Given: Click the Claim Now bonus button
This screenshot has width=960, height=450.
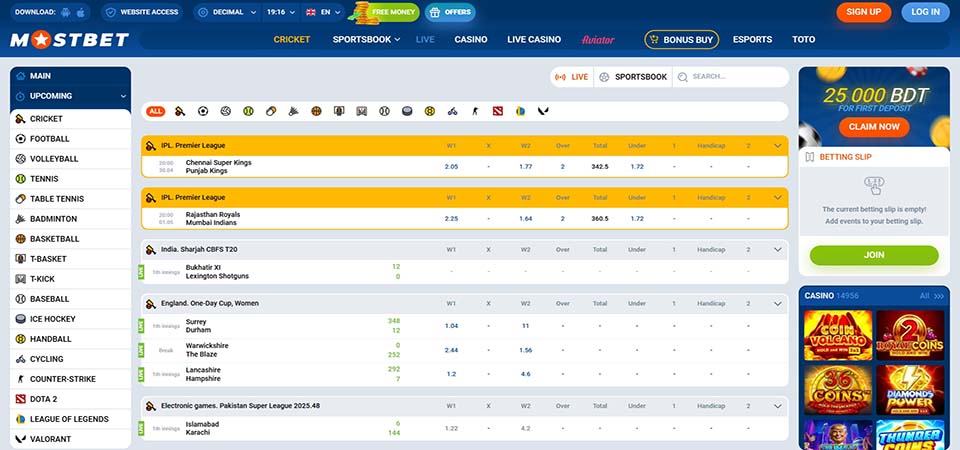Looking at the screenshot, I should click(874, 127).
